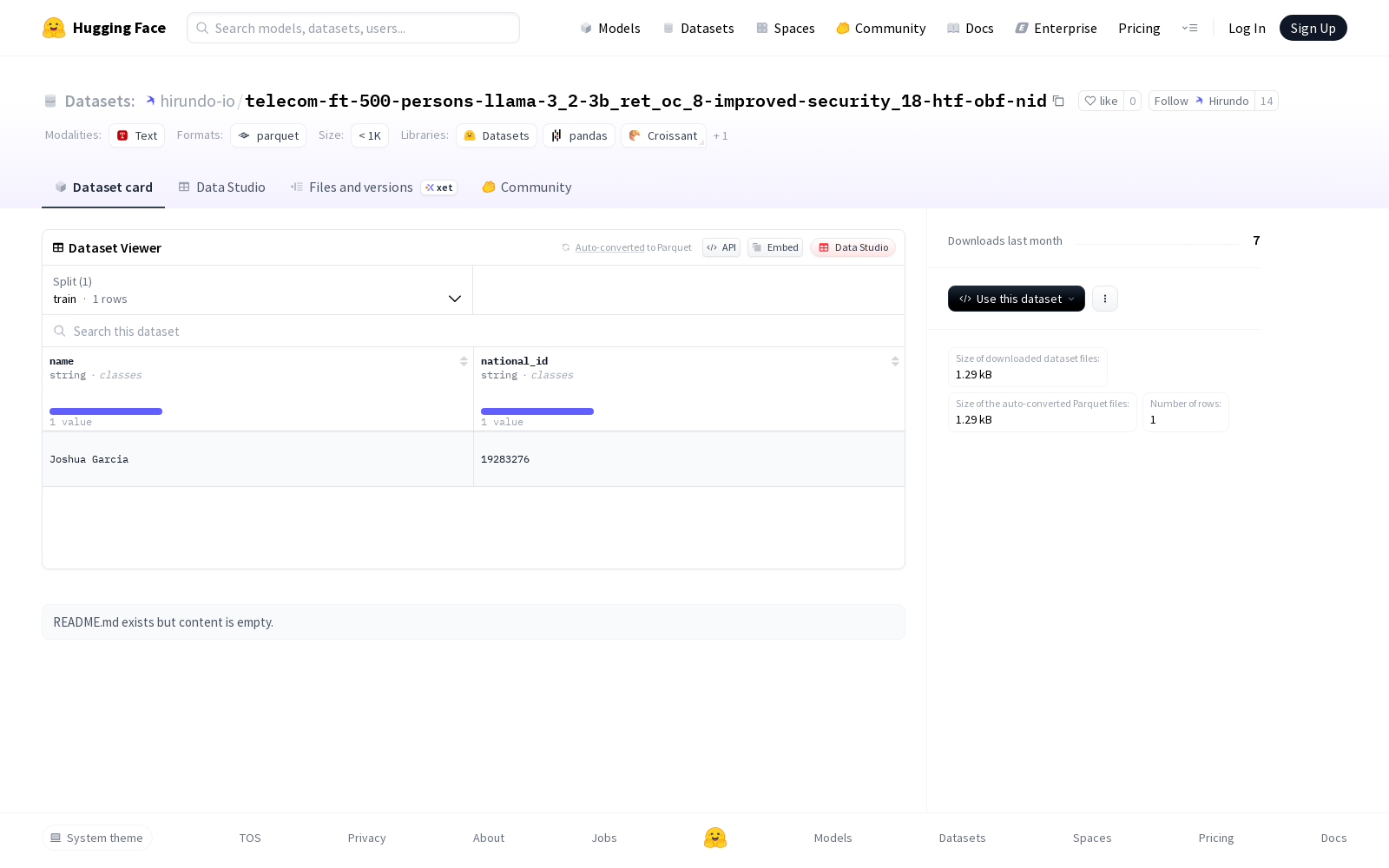Open the Data Studio tab
The image size is (1389, 868).
pyautogui.click(x=221, y=187)
